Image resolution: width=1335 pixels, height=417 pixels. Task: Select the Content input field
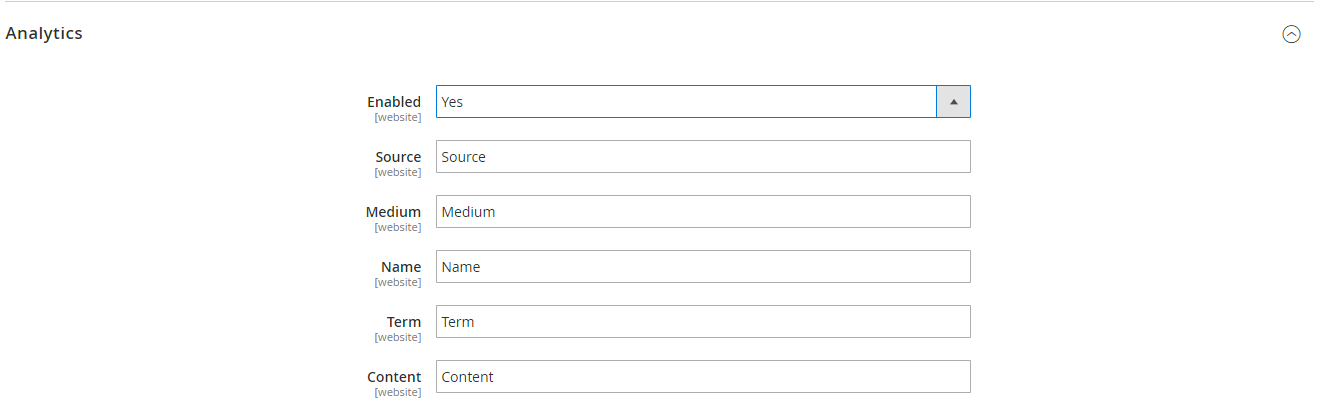pos(703,377)
